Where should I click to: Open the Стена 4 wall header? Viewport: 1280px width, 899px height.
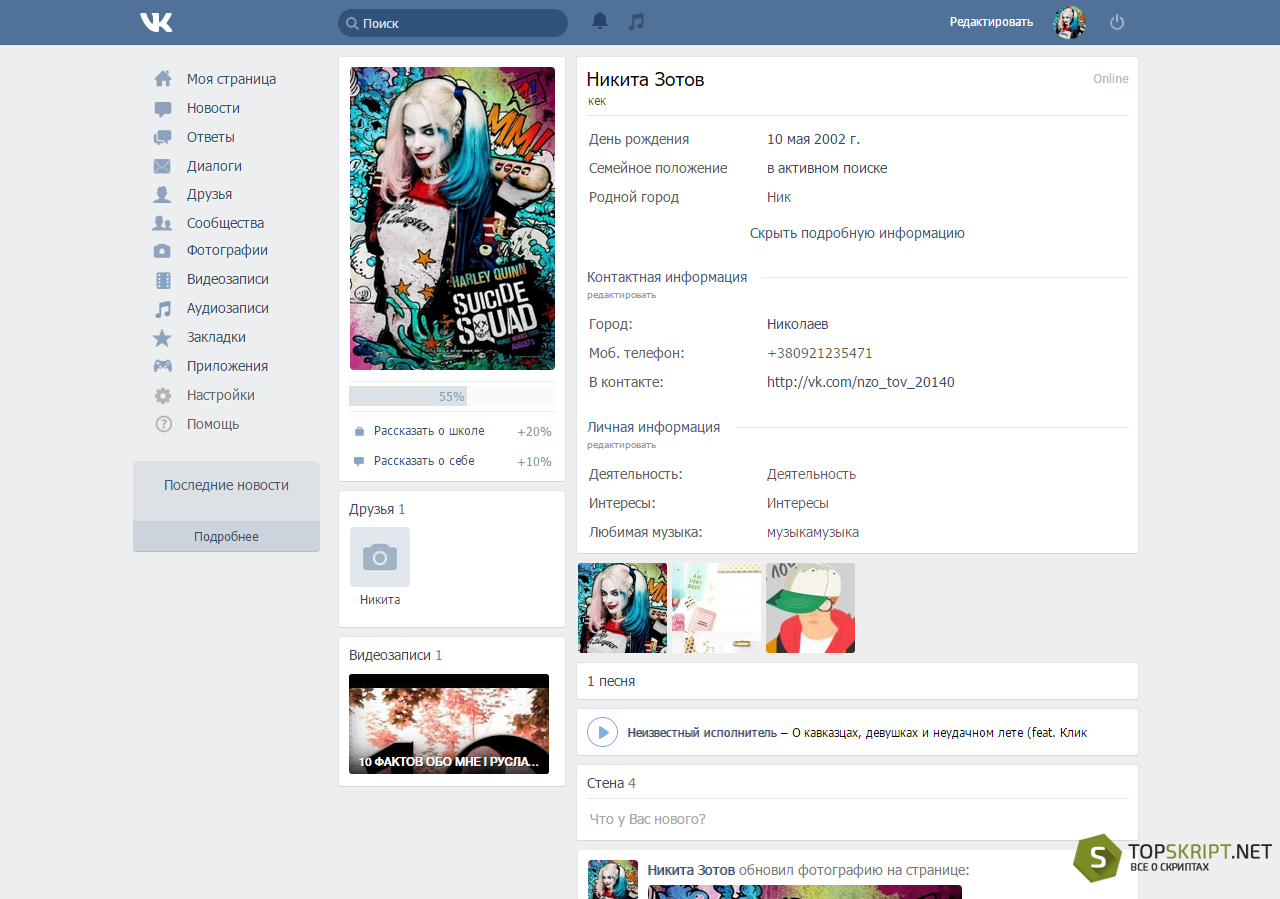click(x=611, y=783)
